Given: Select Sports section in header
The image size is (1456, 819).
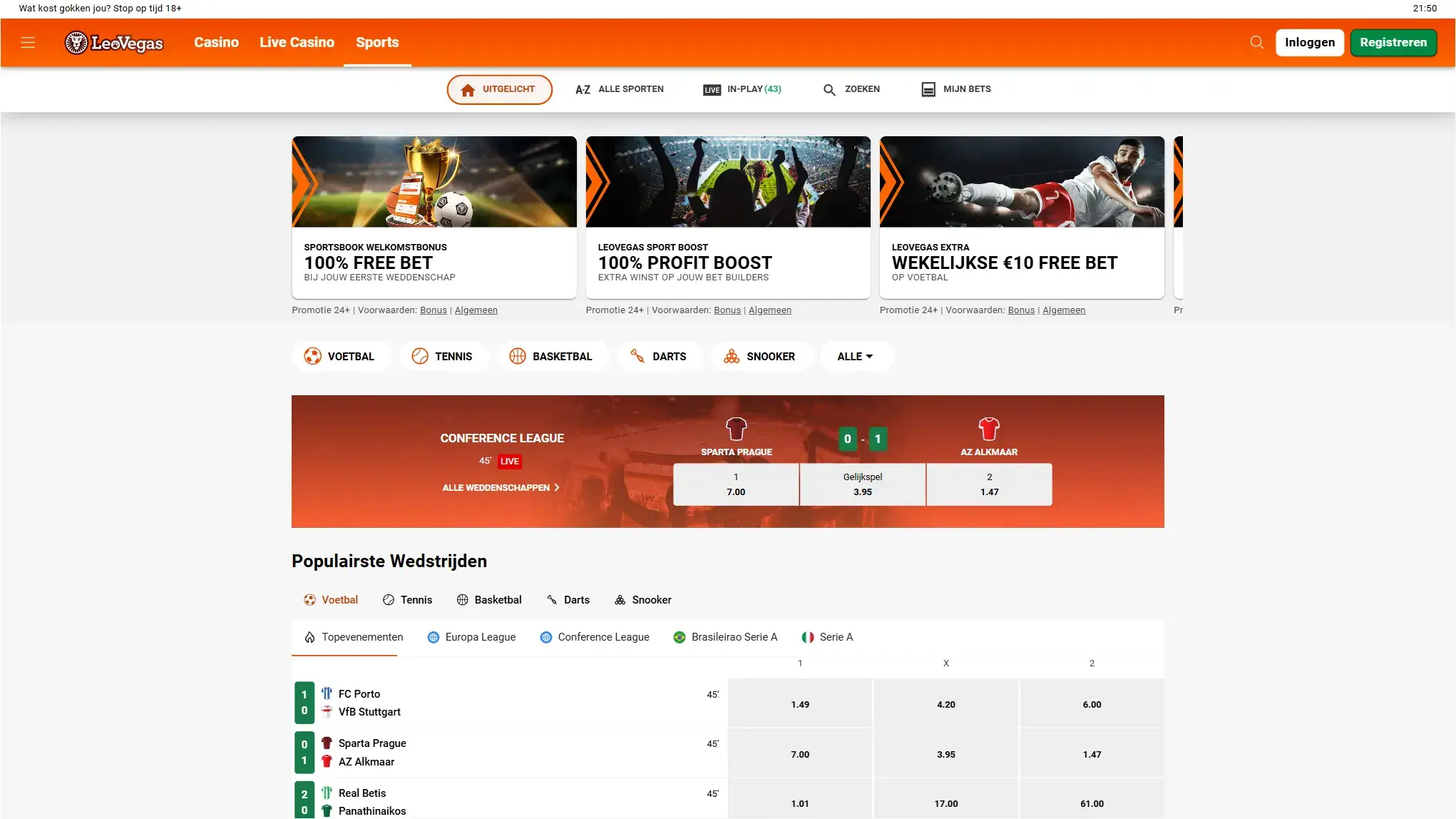Looking at the screenshot, I should [377, 42].
